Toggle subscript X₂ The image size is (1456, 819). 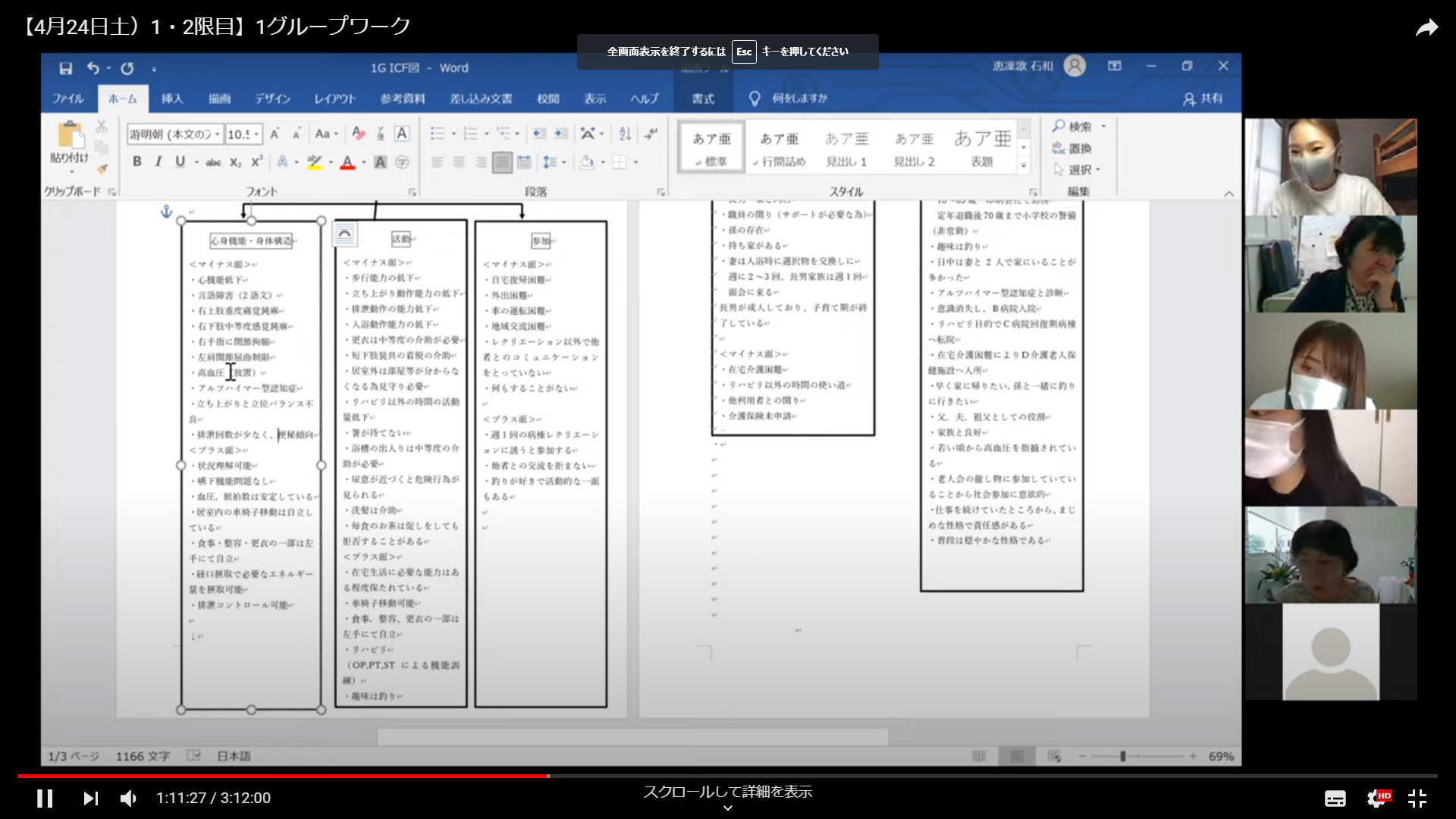(236, 162)
